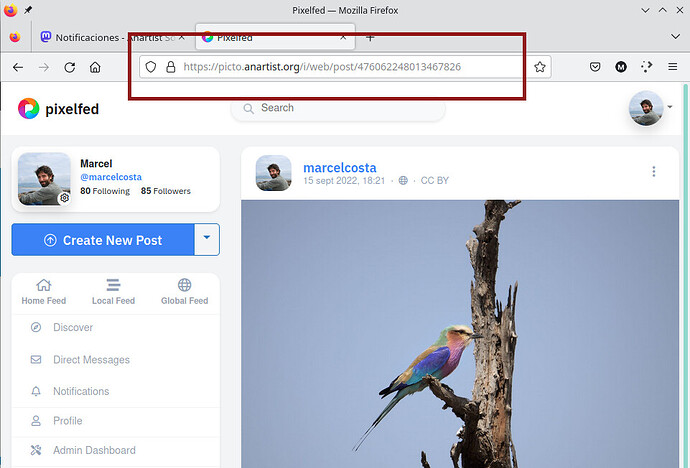The width and height of the screenshot is (690, 468).
Task: Switch to the Local Feed
Action: (x=113, y=292)
